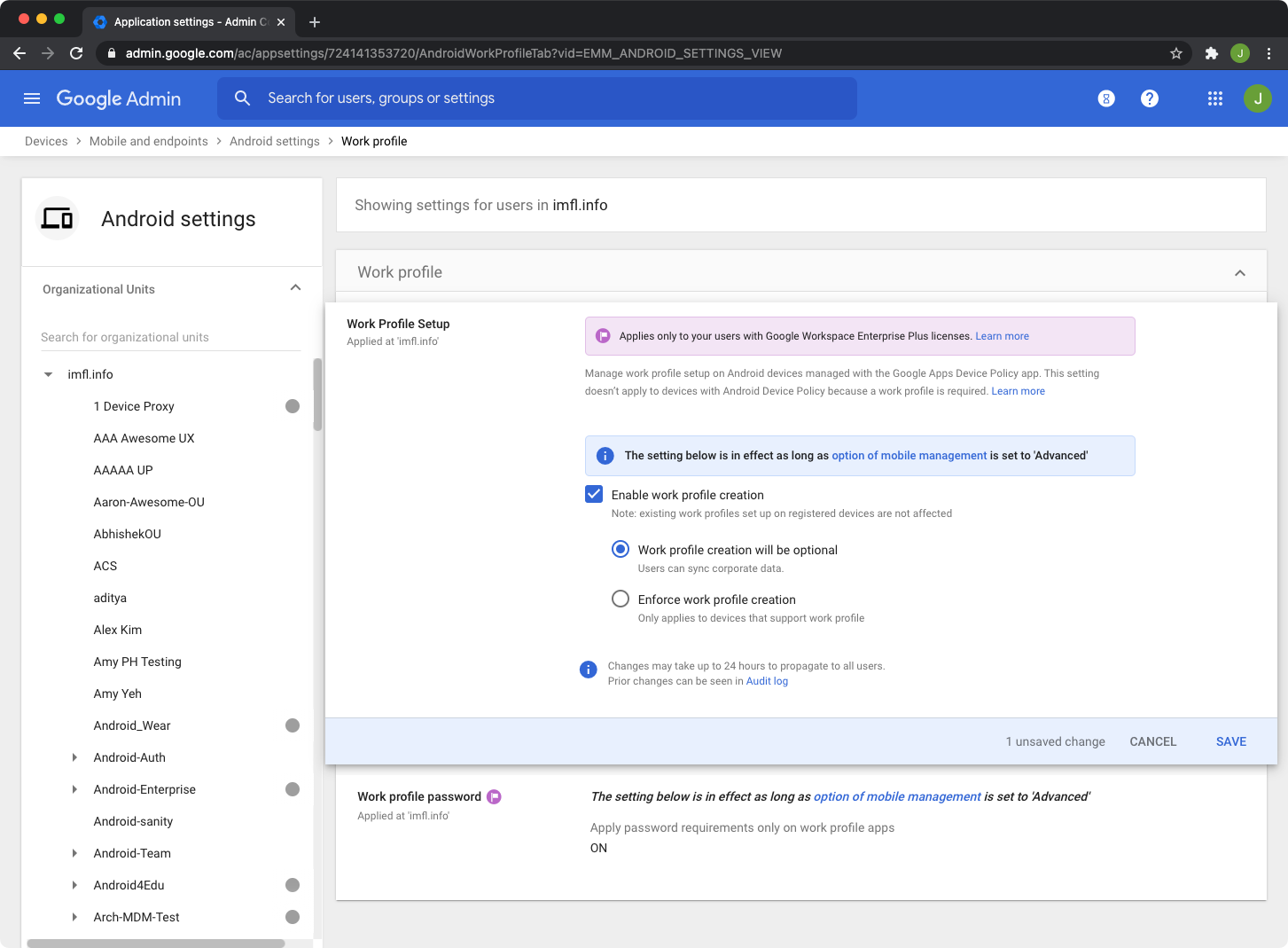
Task: Click the vertical scrollbar of org unit list
Action: click(317, 395)
